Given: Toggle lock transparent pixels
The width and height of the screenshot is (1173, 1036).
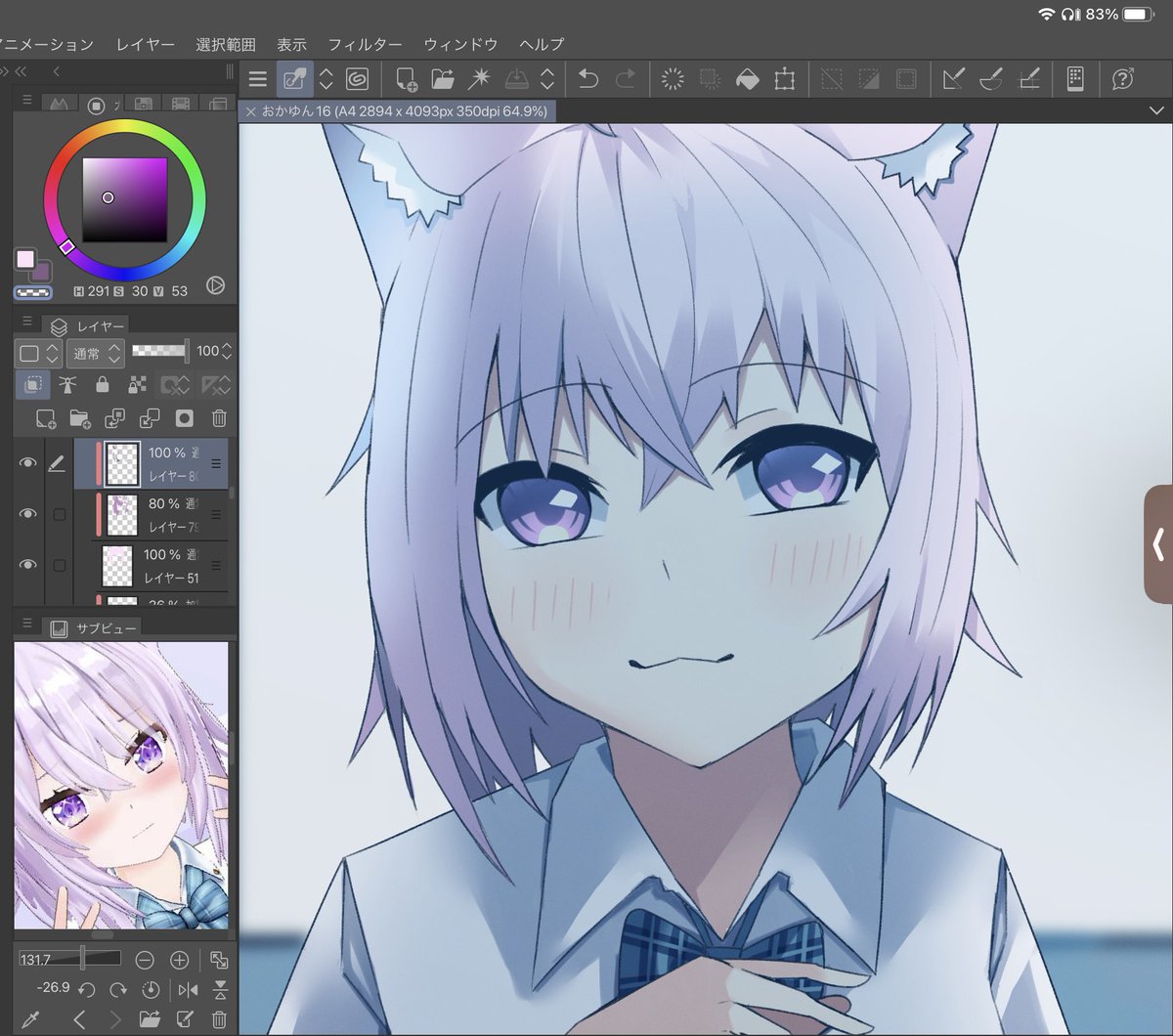Looking at the screenshot, I should click(136, 385).
